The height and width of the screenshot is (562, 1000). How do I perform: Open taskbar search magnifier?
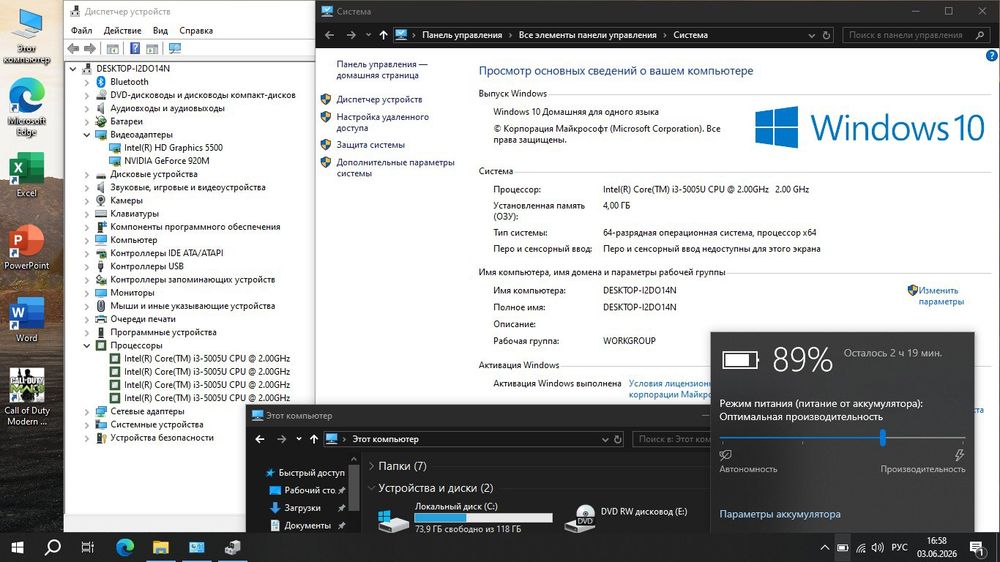[53, 547]
